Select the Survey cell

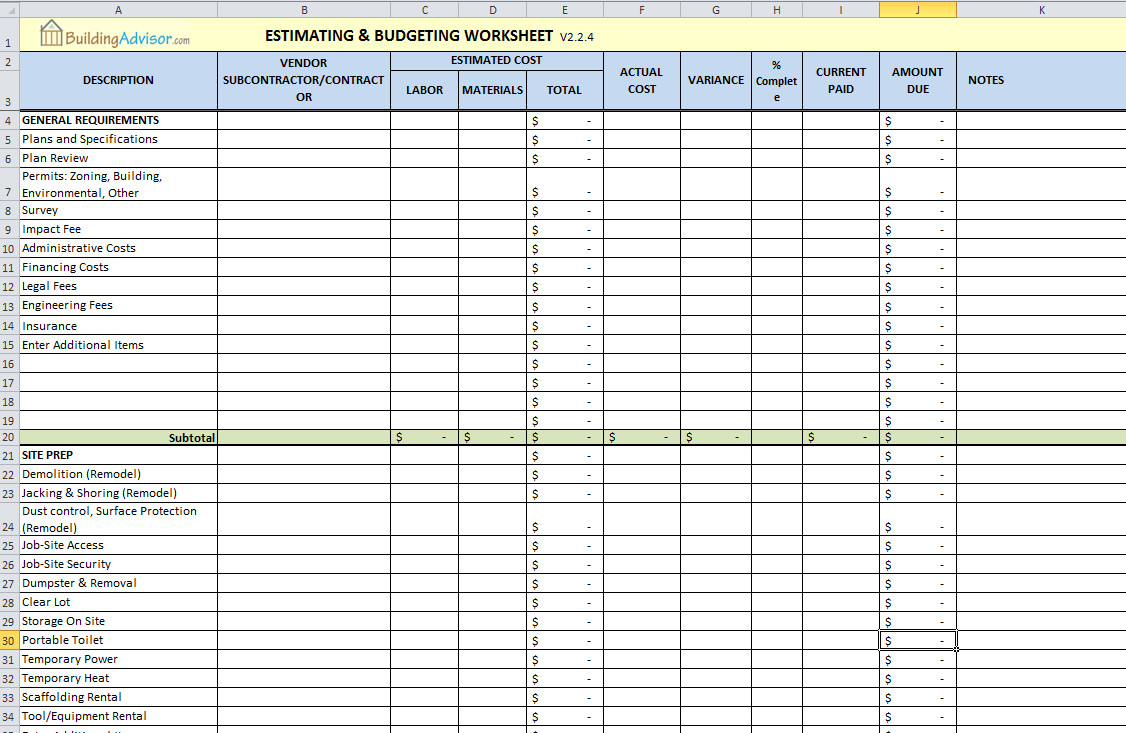(118, 210)
